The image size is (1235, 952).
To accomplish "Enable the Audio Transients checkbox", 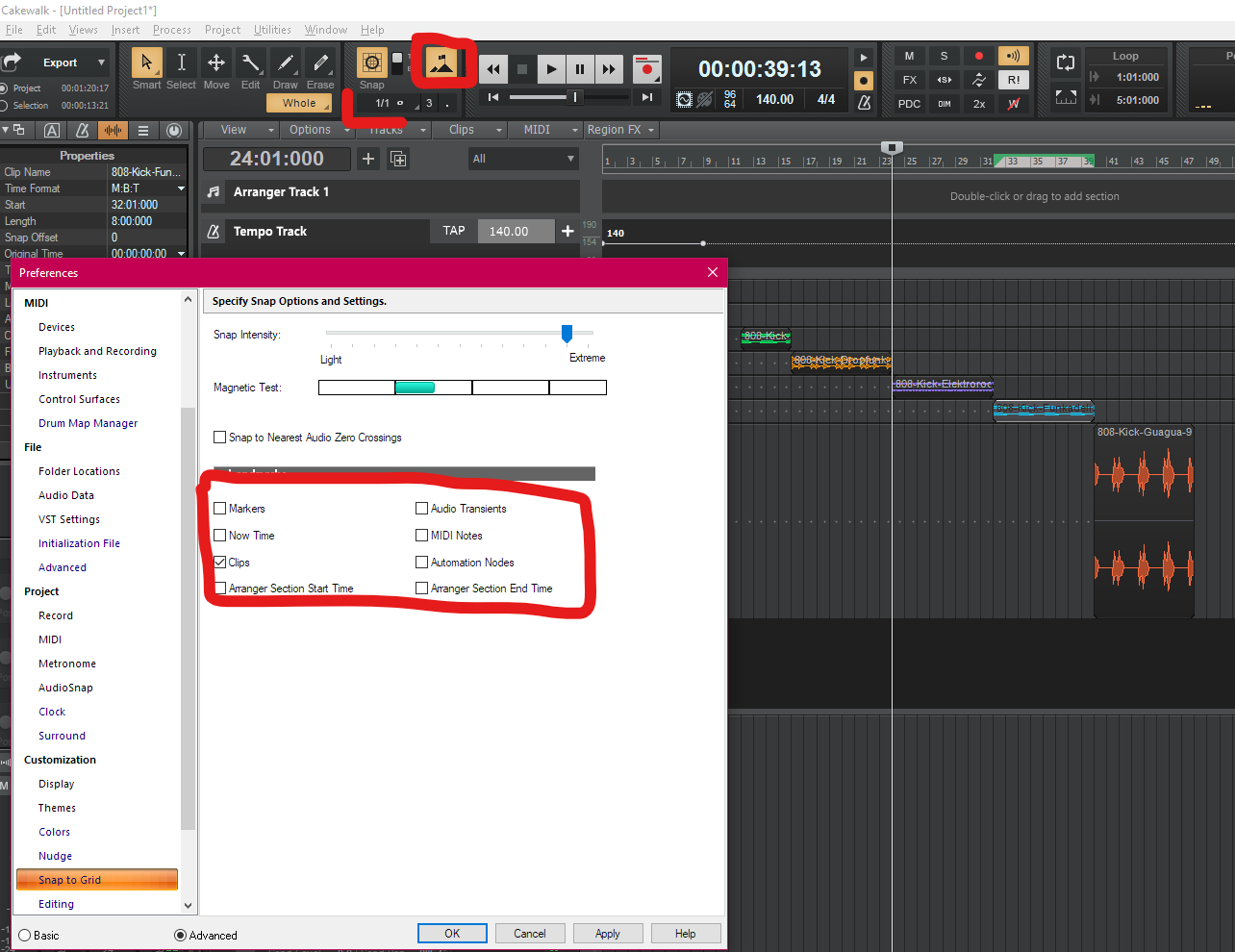I will (421, 508).
